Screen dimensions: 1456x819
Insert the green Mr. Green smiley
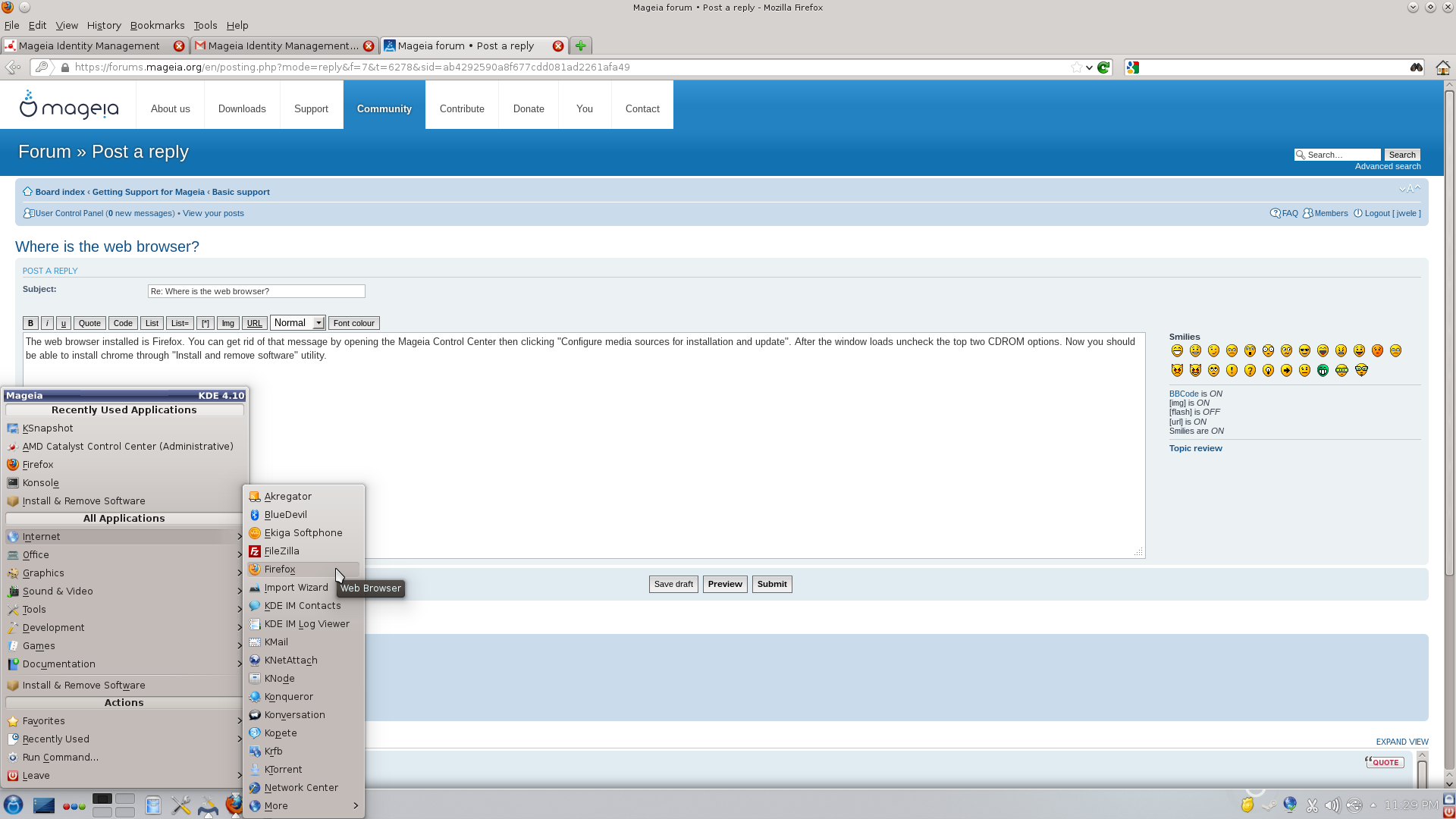pos(1323,371)
